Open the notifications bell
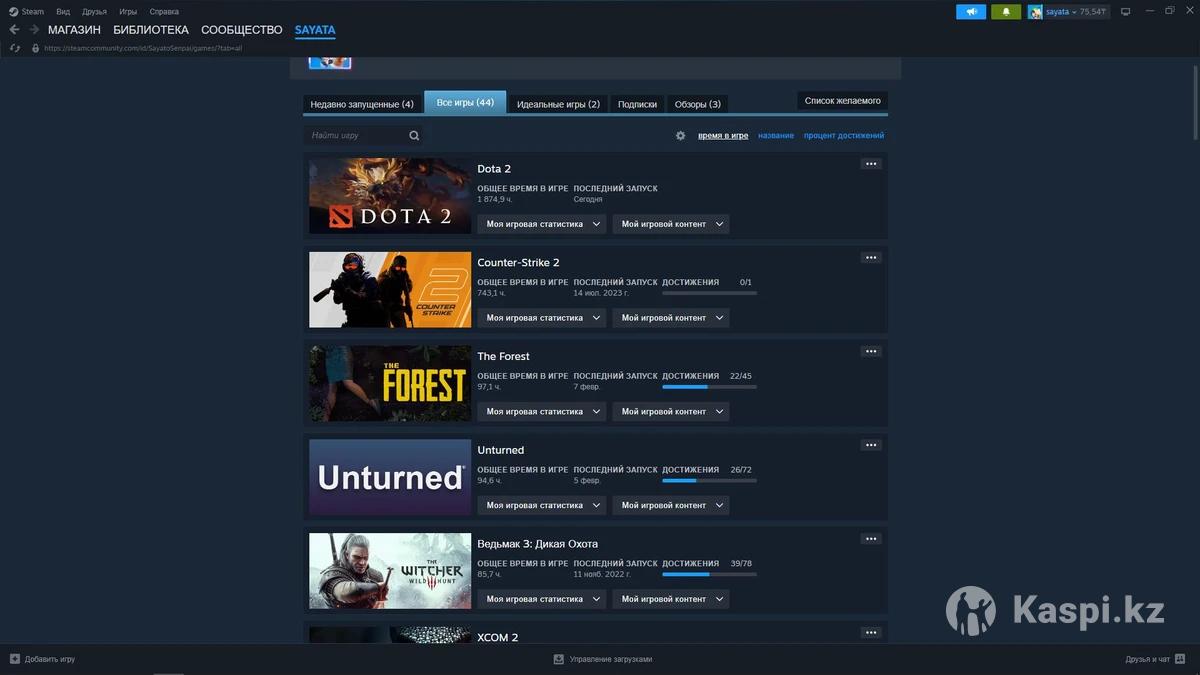The height and width of the screenshot is (675, 1200). [x=1006, y=12]
